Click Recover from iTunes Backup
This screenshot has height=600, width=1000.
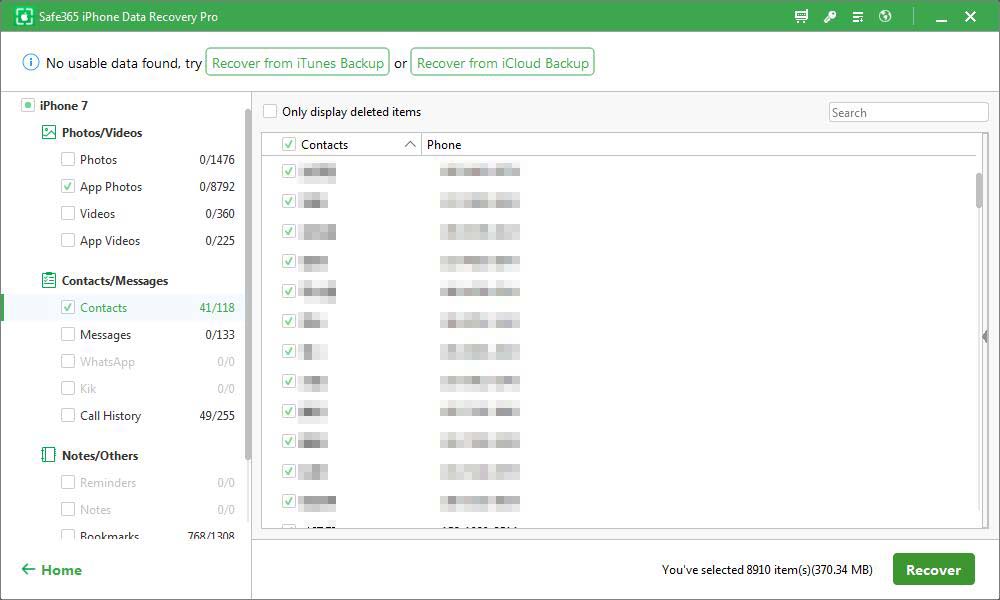pos(297,62)
